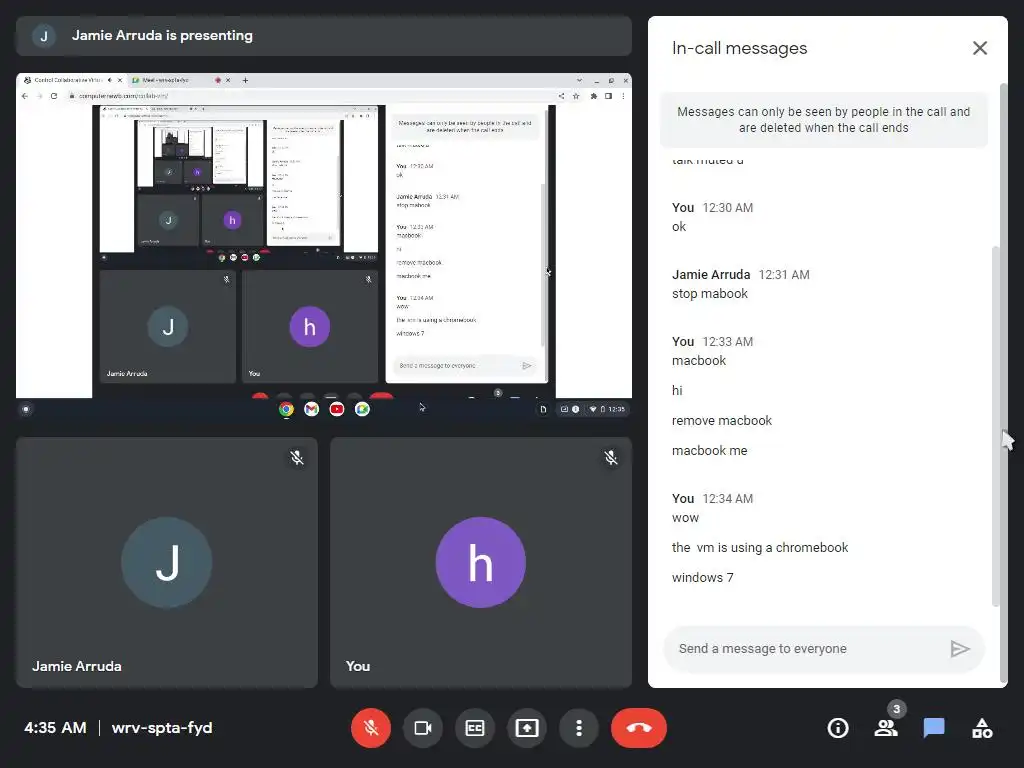Turn on captions with the CC button
Viewport: 1024px width, 768px height.
click(475, 728)
